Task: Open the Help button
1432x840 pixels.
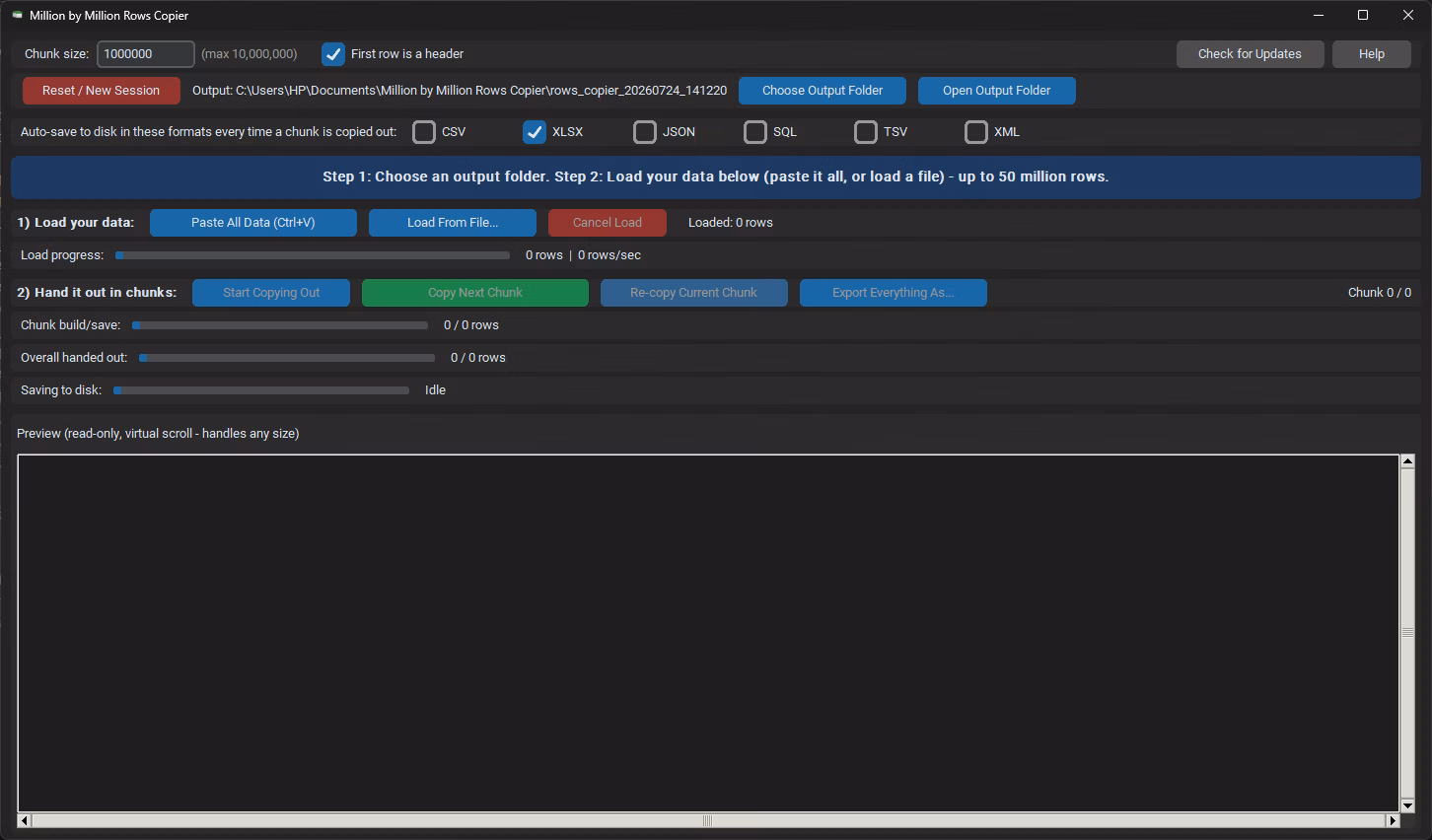Action: click(1372, 54)
